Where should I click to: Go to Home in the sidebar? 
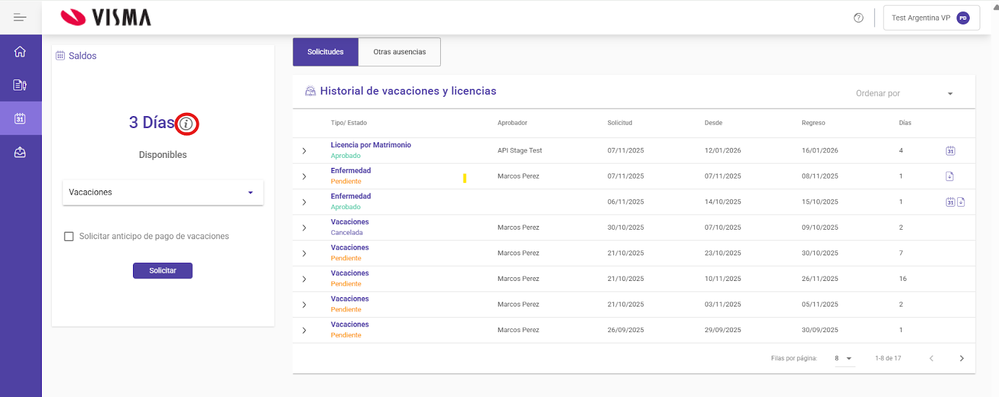click(x=20, y=52)
